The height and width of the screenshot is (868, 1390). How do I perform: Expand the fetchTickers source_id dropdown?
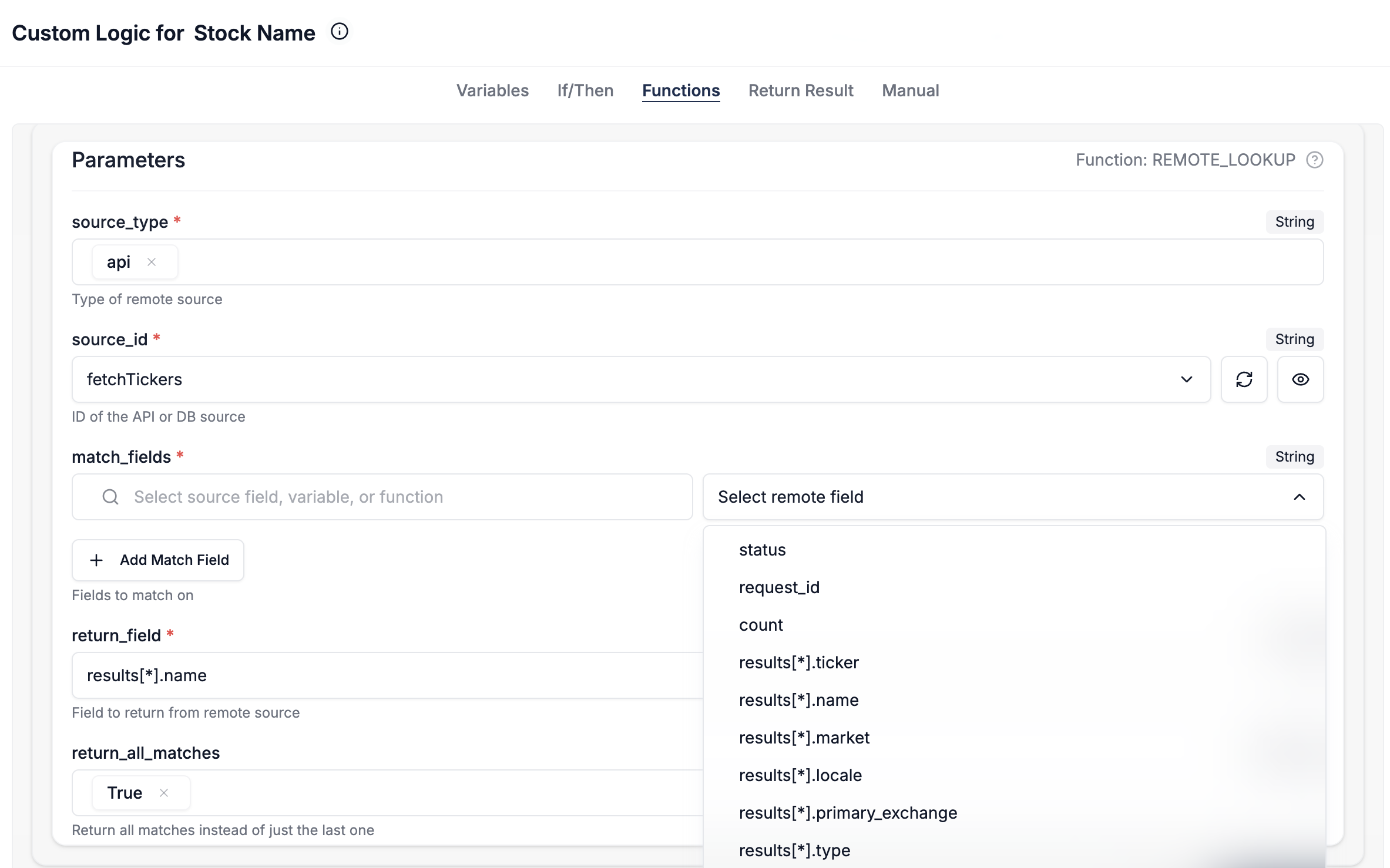pyautogui.click(x=641, y=379)
